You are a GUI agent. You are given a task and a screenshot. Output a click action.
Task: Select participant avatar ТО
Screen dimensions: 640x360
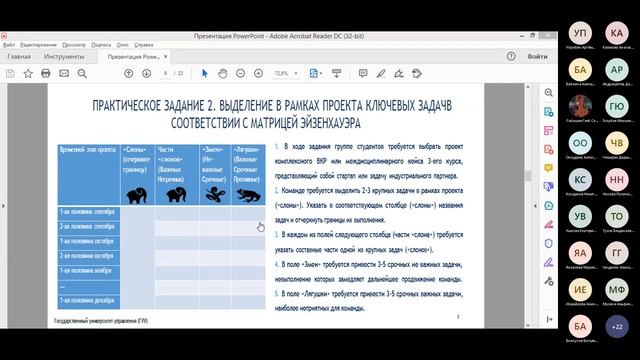617,216
